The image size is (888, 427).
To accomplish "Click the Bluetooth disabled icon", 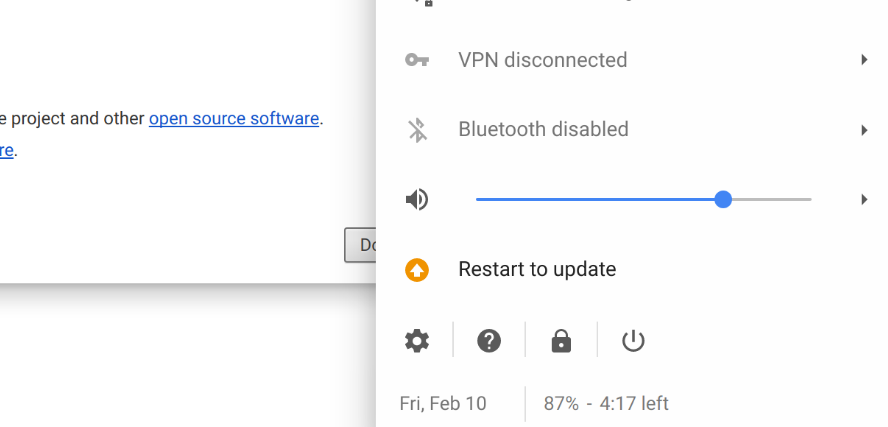I will point(417,129).
